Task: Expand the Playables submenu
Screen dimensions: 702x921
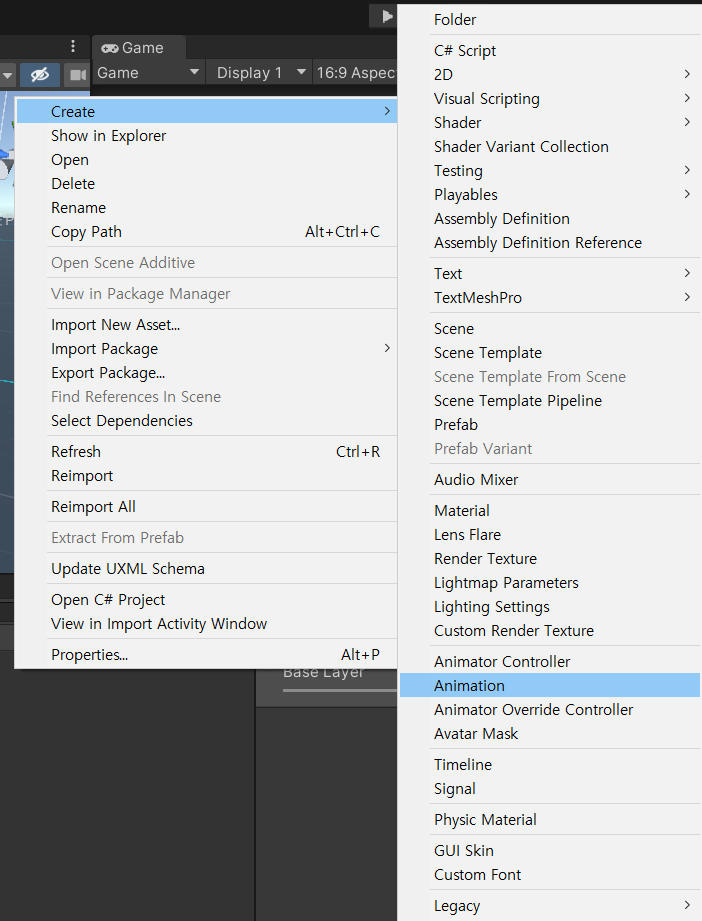Action: pos(550,195)
